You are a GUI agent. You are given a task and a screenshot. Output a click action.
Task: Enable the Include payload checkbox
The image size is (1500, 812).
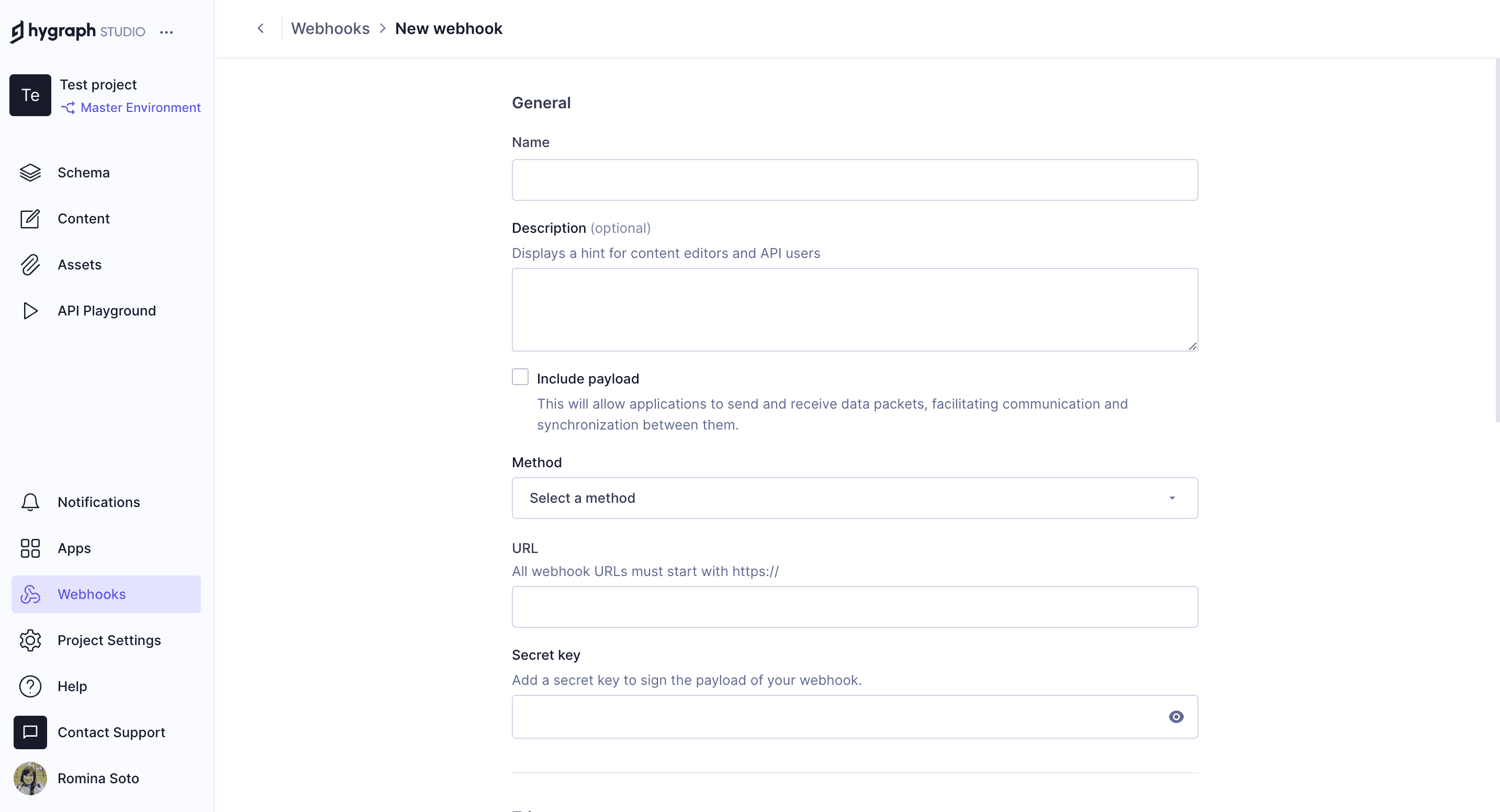520,377
